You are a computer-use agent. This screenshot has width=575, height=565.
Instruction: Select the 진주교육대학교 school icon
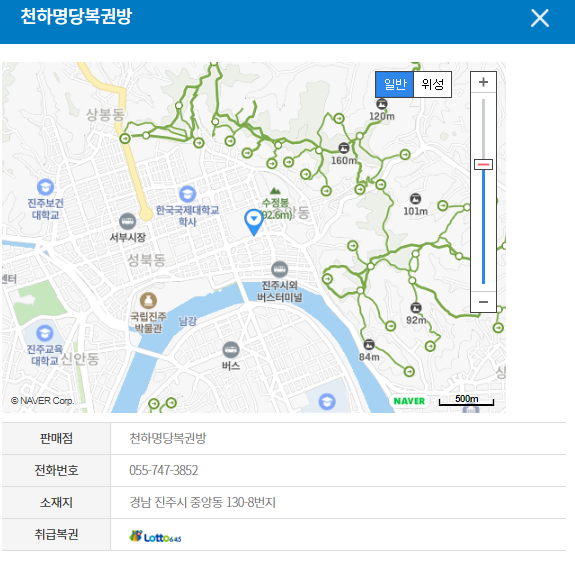pyautogui.click(x=45, y=333)
